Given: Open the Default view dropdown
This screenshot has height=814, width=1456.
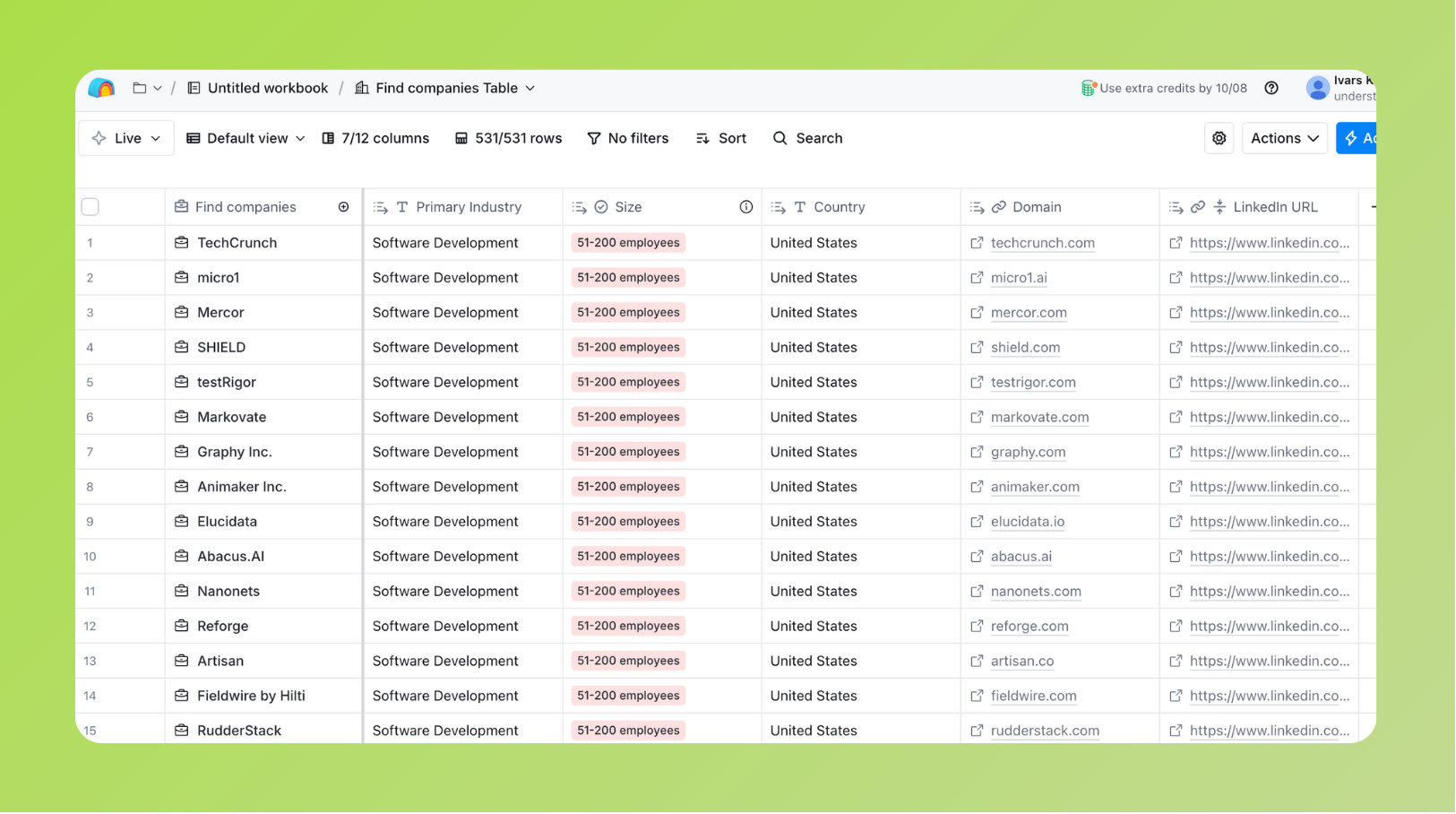Looking at the screenshot, I should tap(246, 138).
